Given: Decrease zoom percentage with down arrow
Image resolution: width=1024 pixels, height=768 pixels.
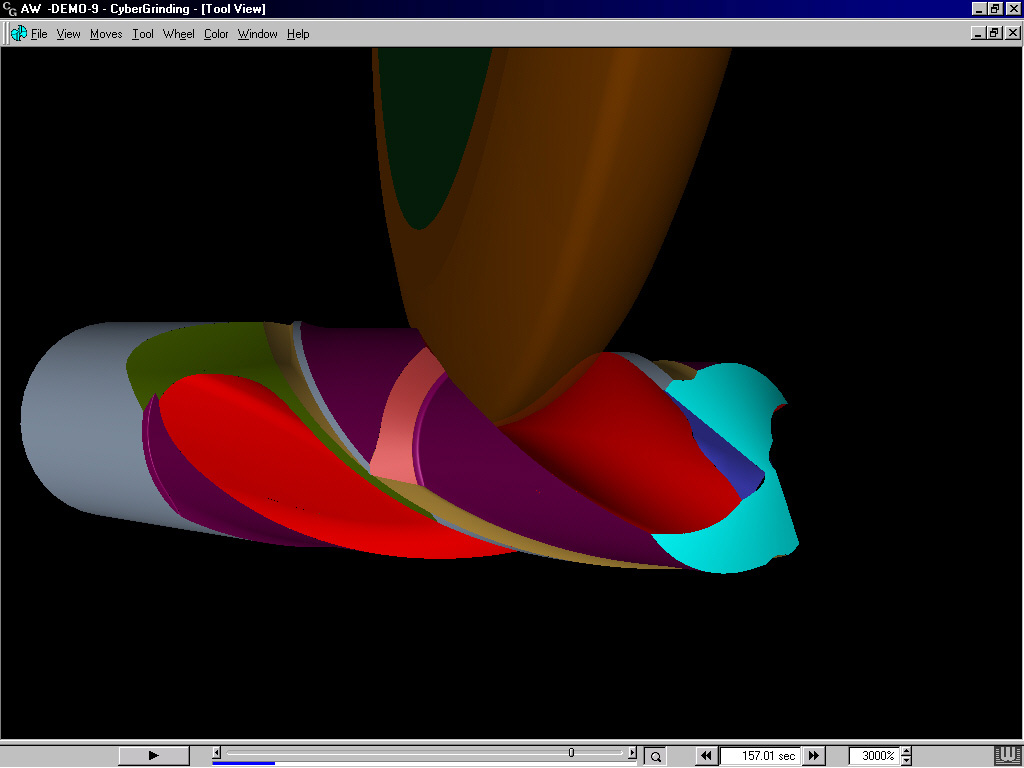Looking at the screenshot, I should (x=905, y=760).
